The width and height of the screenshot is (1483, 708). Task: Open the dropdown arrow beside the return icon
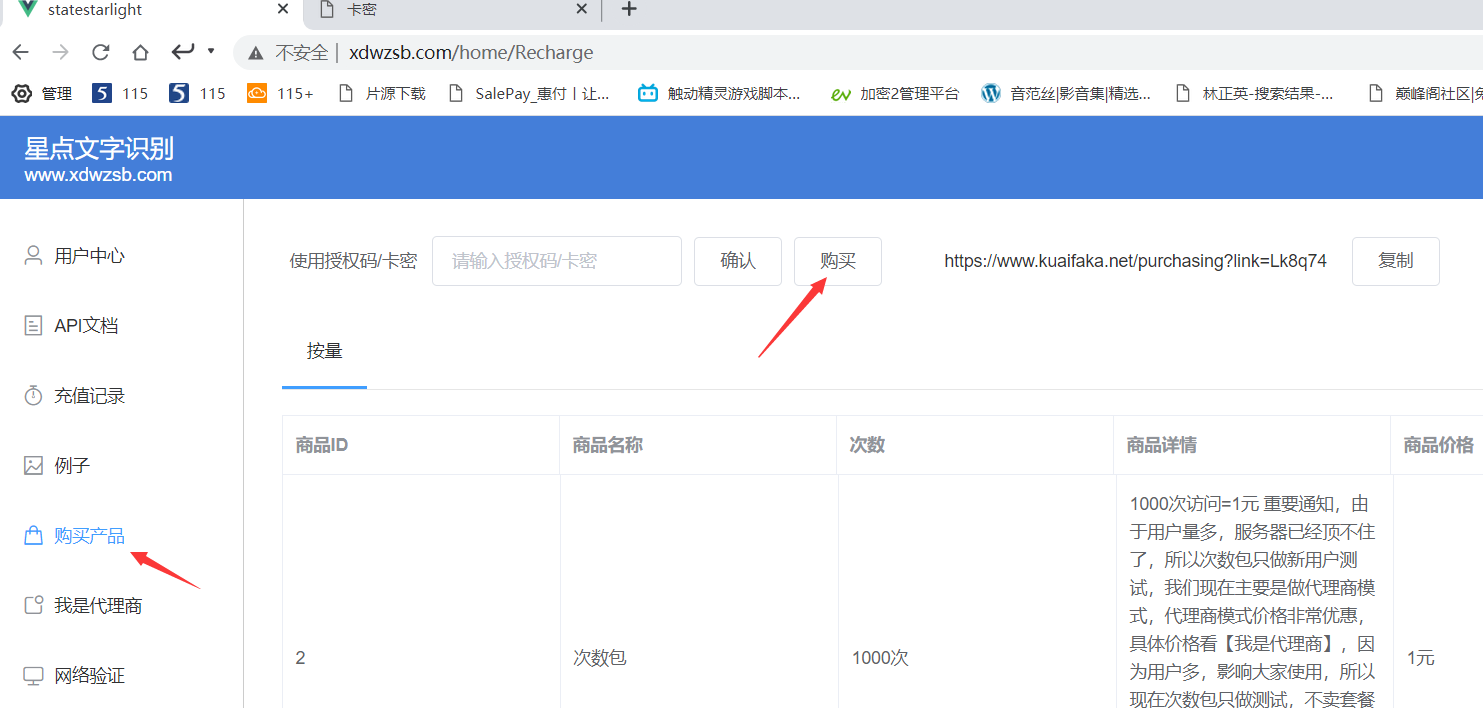(x=210, y=50)
